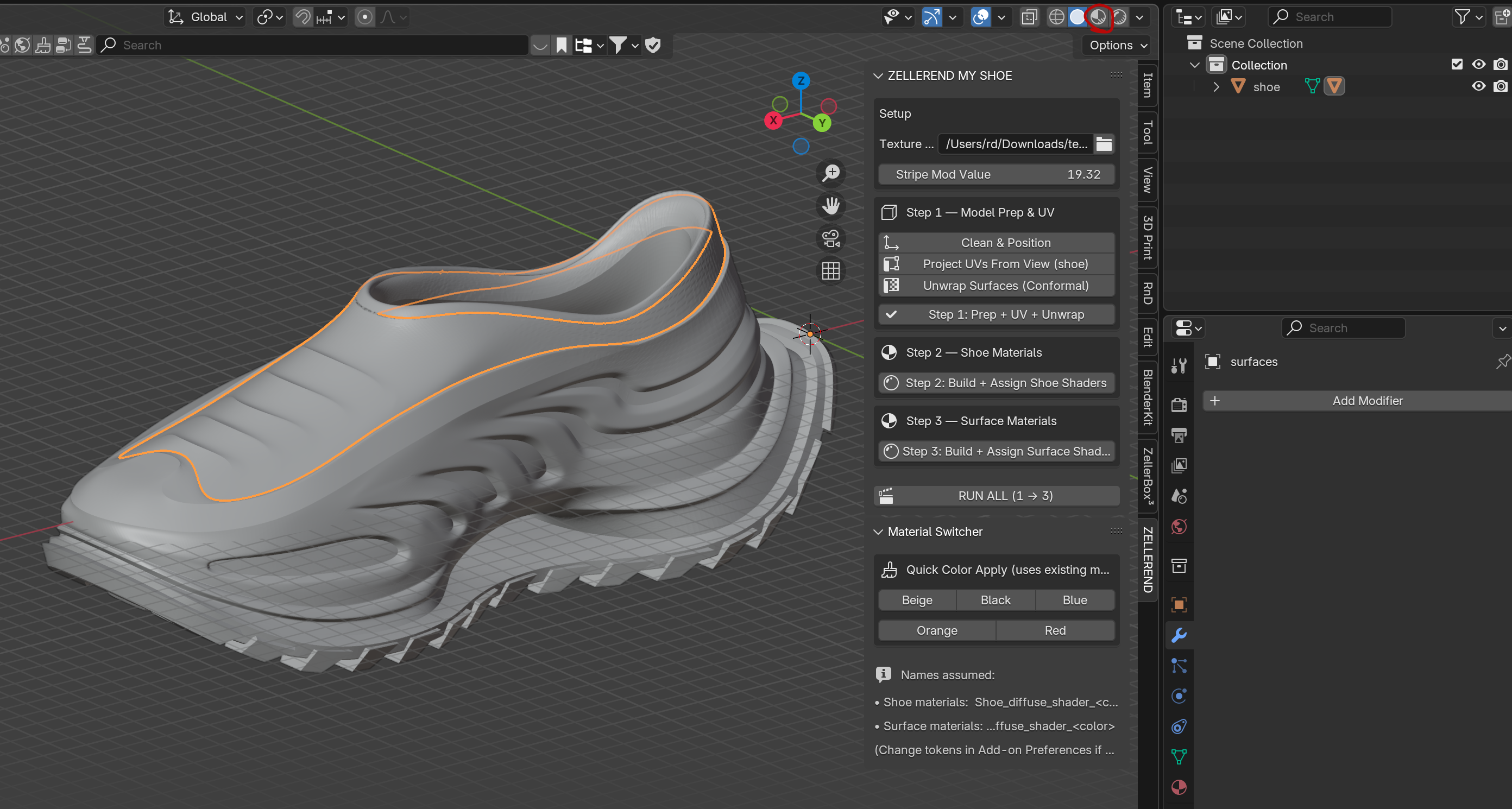The width and height of the screenshot is (1512, 809).
Task: Uncheck Collection exclude checkbox
Action: click(1456, 65)
